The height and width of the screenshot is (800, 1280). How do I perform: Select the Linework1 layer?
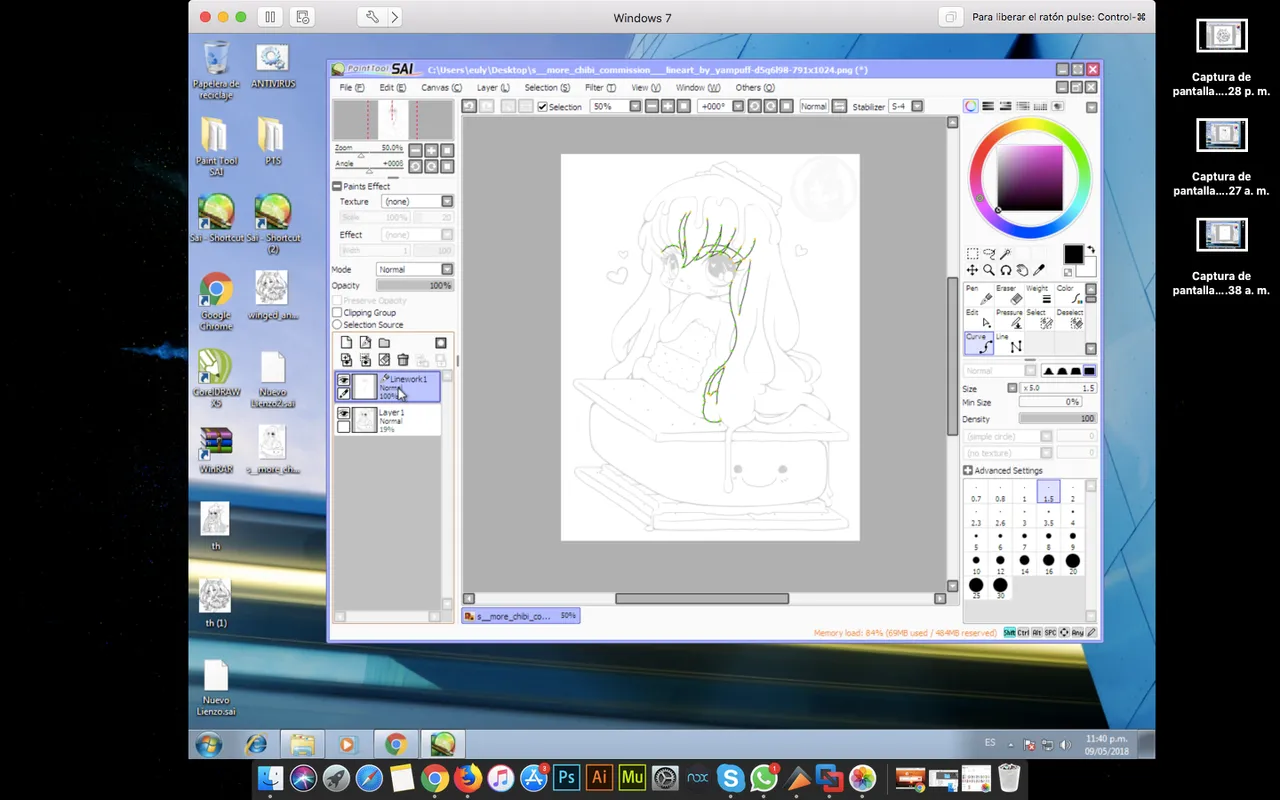point(388,387)
